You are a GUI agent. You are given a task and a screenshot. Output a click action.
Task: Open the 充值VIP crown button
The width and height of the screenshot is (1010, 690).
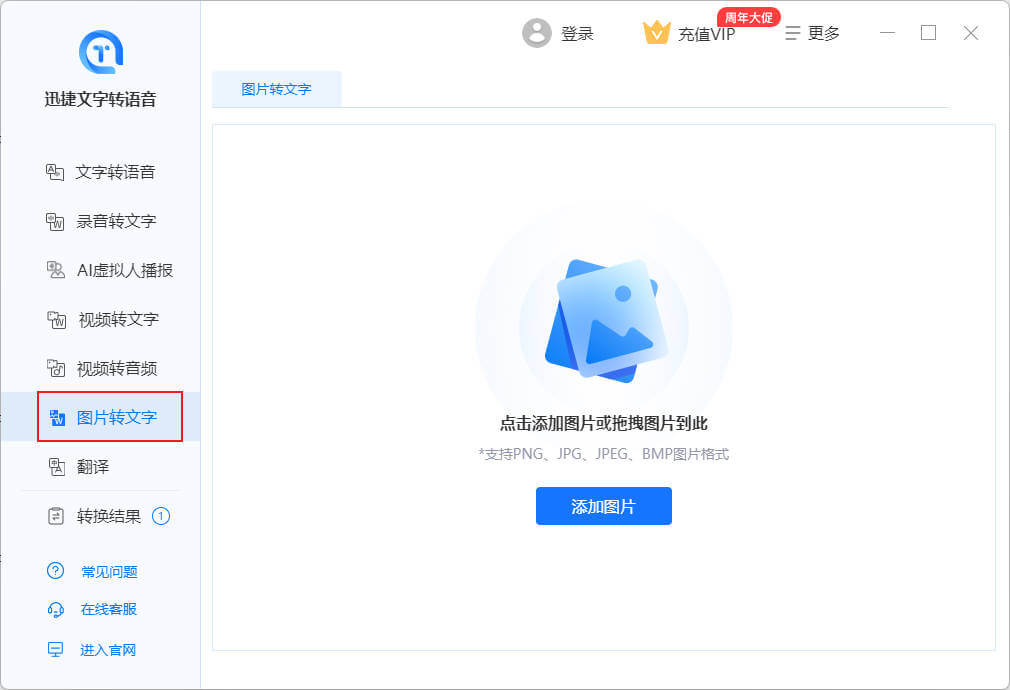pos(656,33)
